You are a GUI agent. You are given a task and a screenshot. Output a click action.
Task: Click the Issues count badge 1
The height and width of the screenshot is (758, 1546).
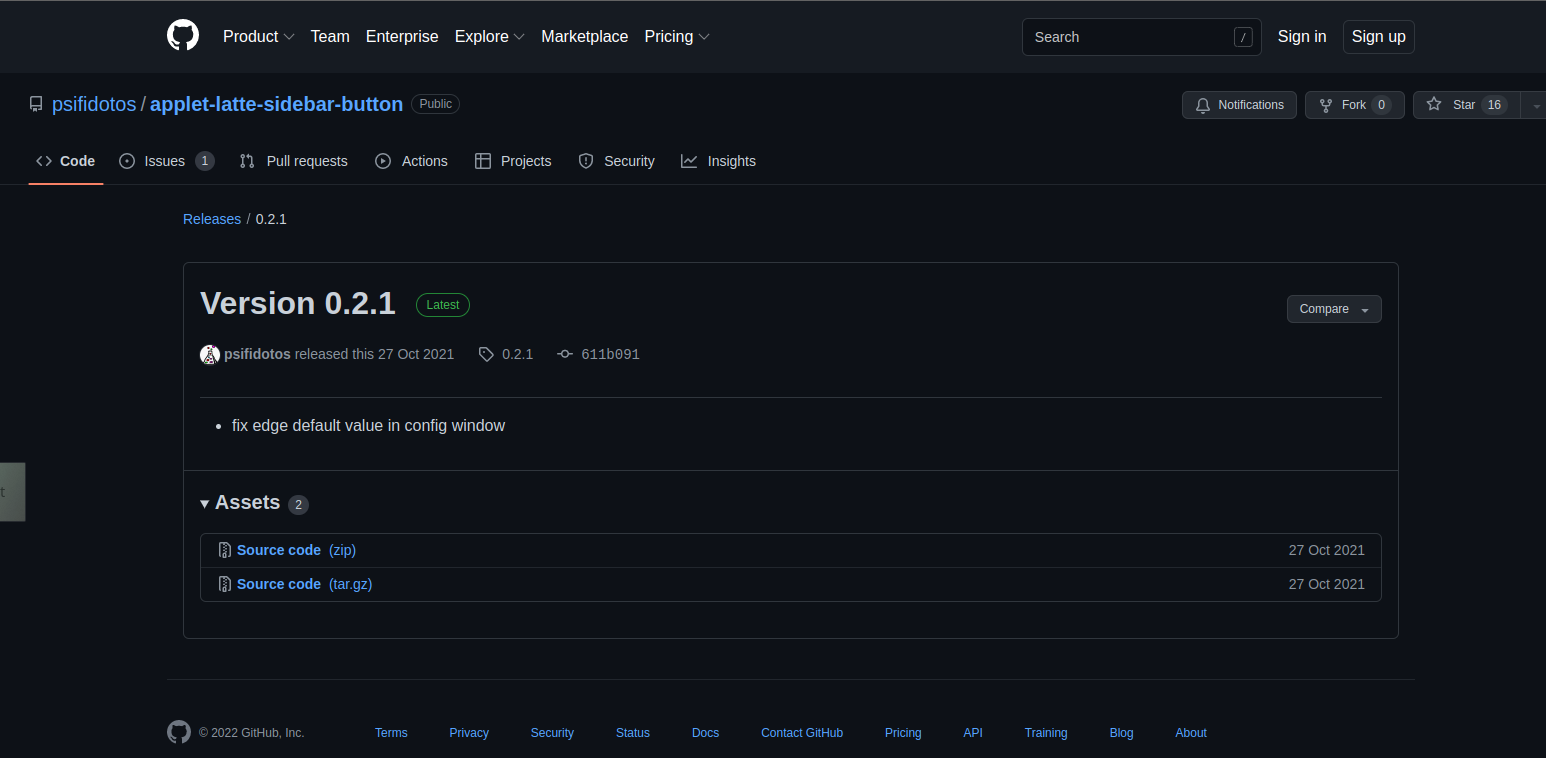pos(204,161)
